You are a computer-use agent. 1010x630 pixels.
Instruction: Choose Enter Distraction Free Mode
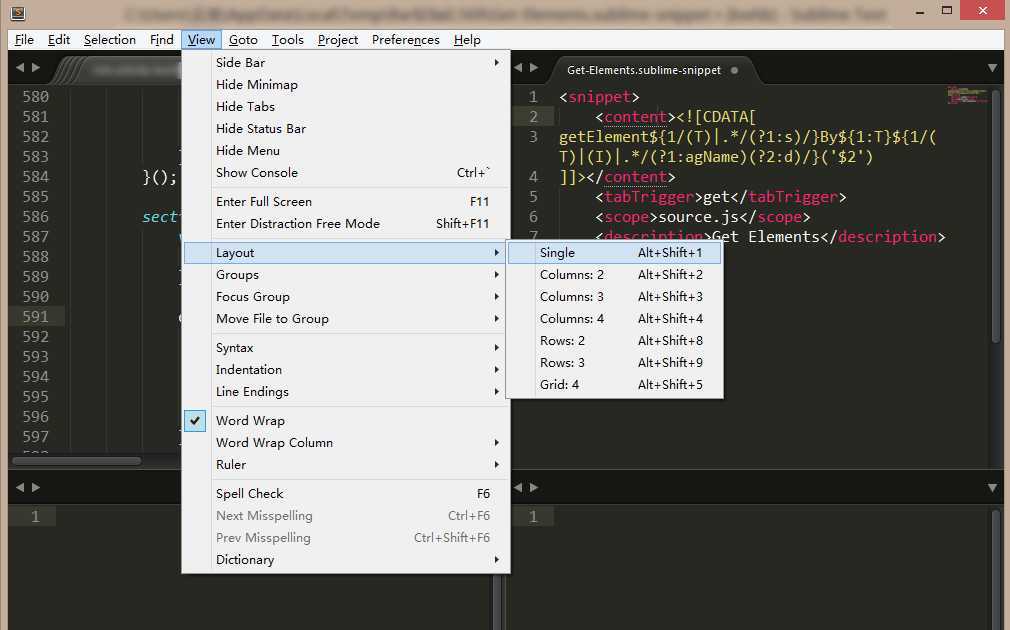(x=346, y=224)
